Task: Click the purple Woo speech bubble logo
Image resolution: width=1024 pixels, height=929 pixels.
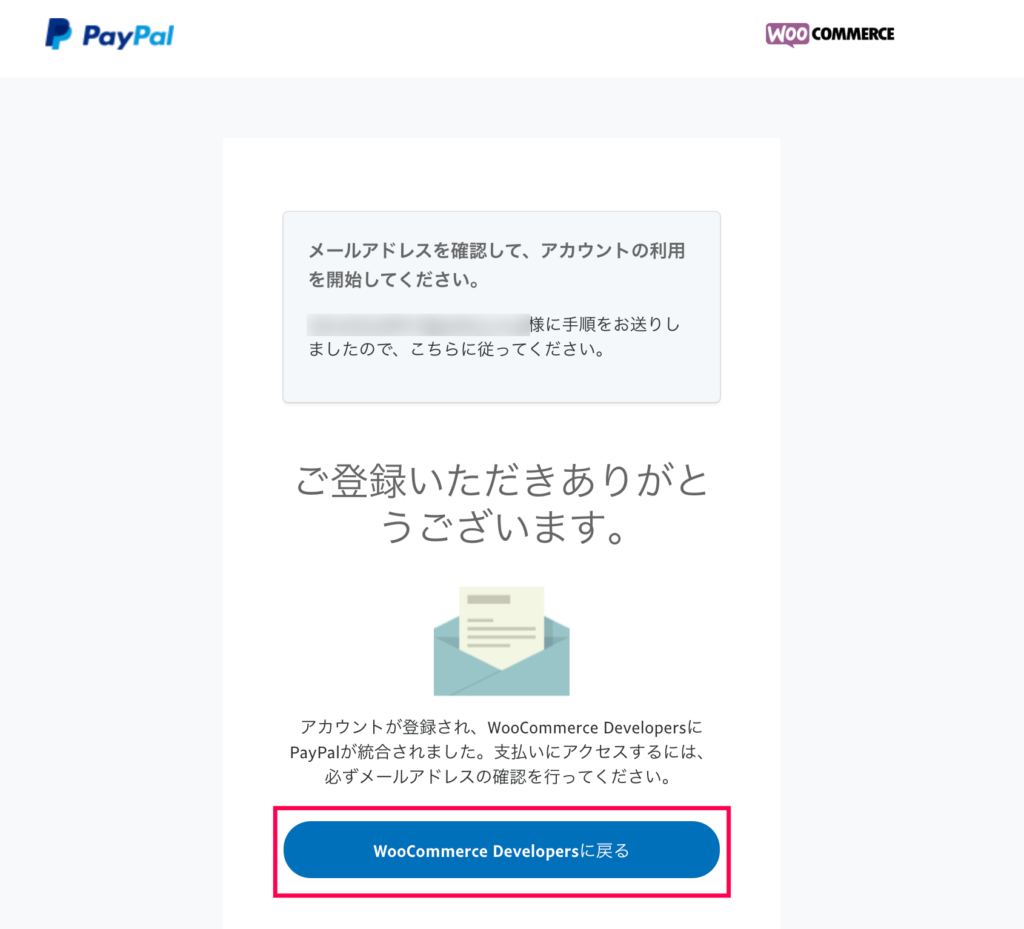Action: 788,35
